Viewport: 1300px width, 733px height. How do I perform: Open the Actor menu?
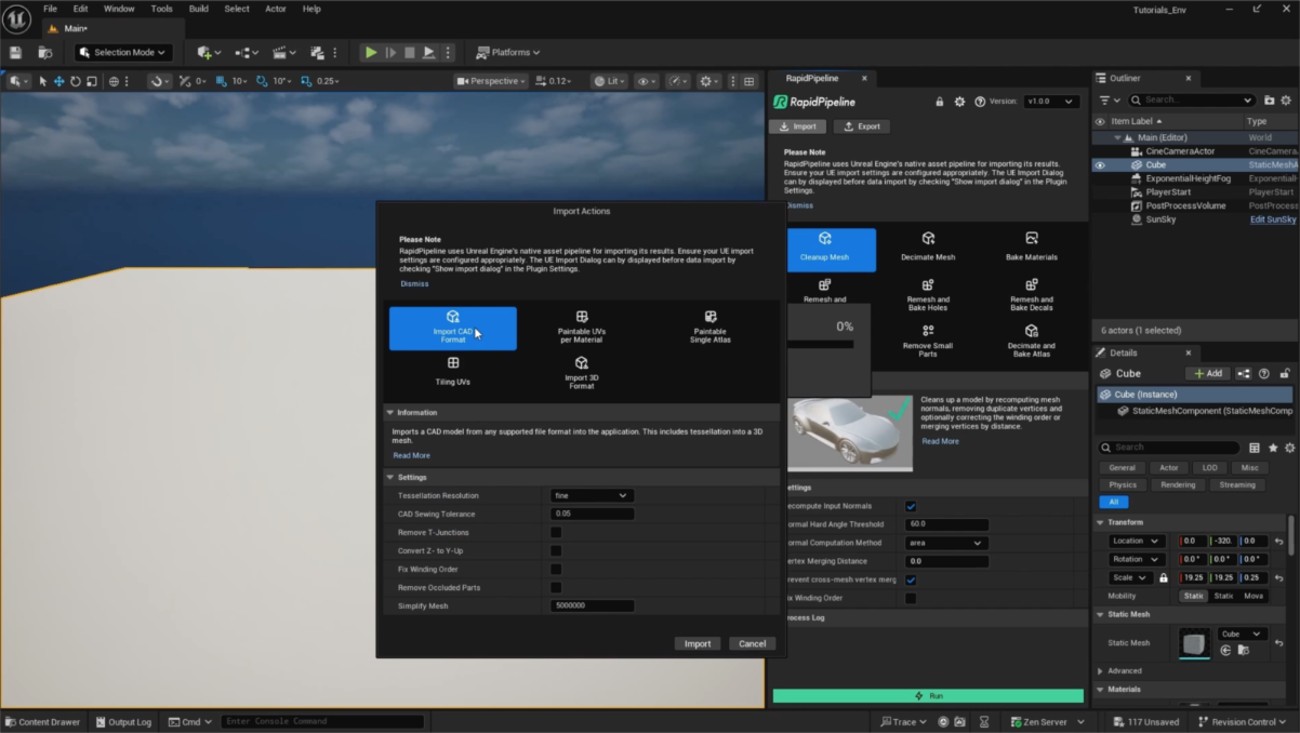275,9
